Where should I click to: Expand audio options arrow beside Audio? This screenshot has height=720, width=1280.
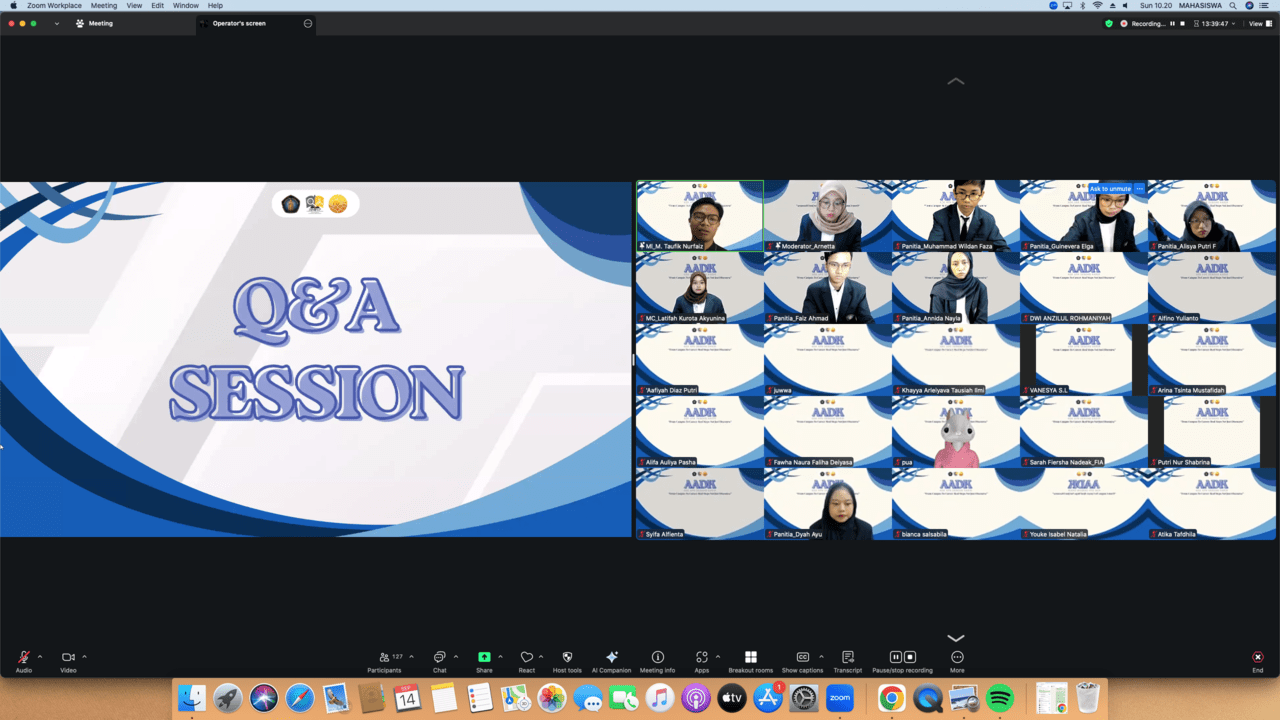[40, 657]
